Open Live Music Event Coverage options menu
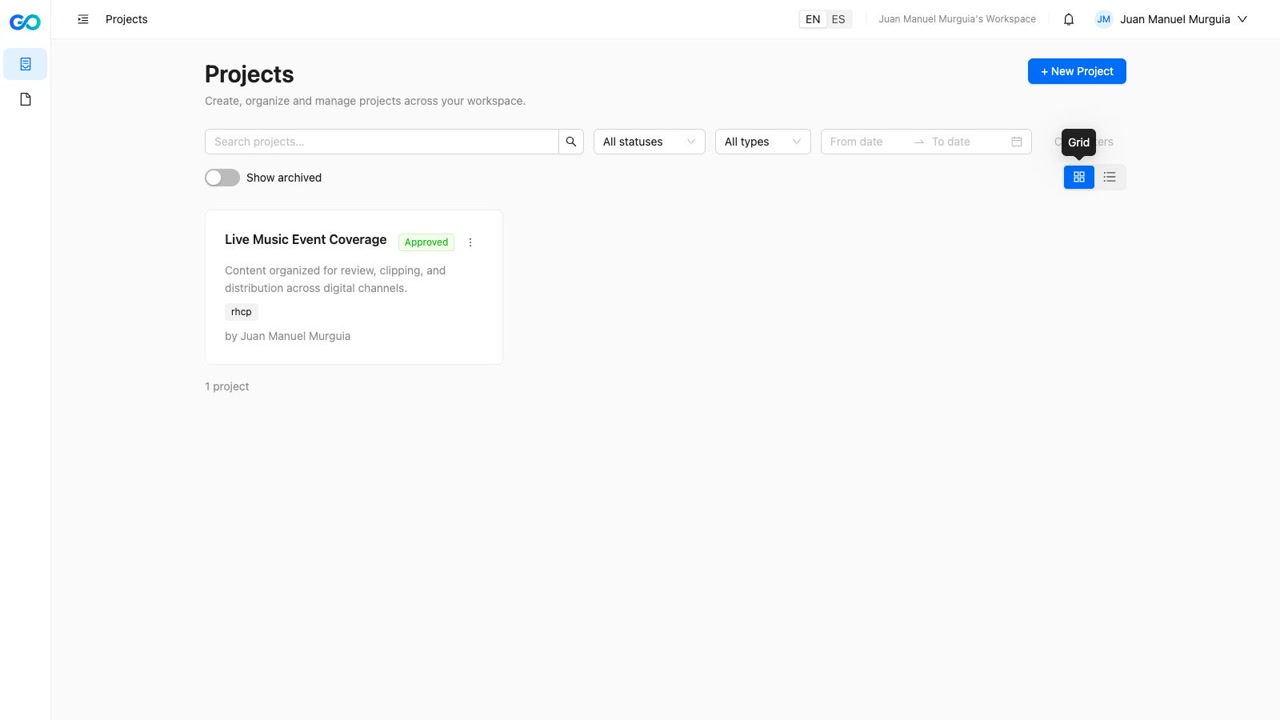The image size is (1280, 720). pyautogui.click(x=470, y=242)
